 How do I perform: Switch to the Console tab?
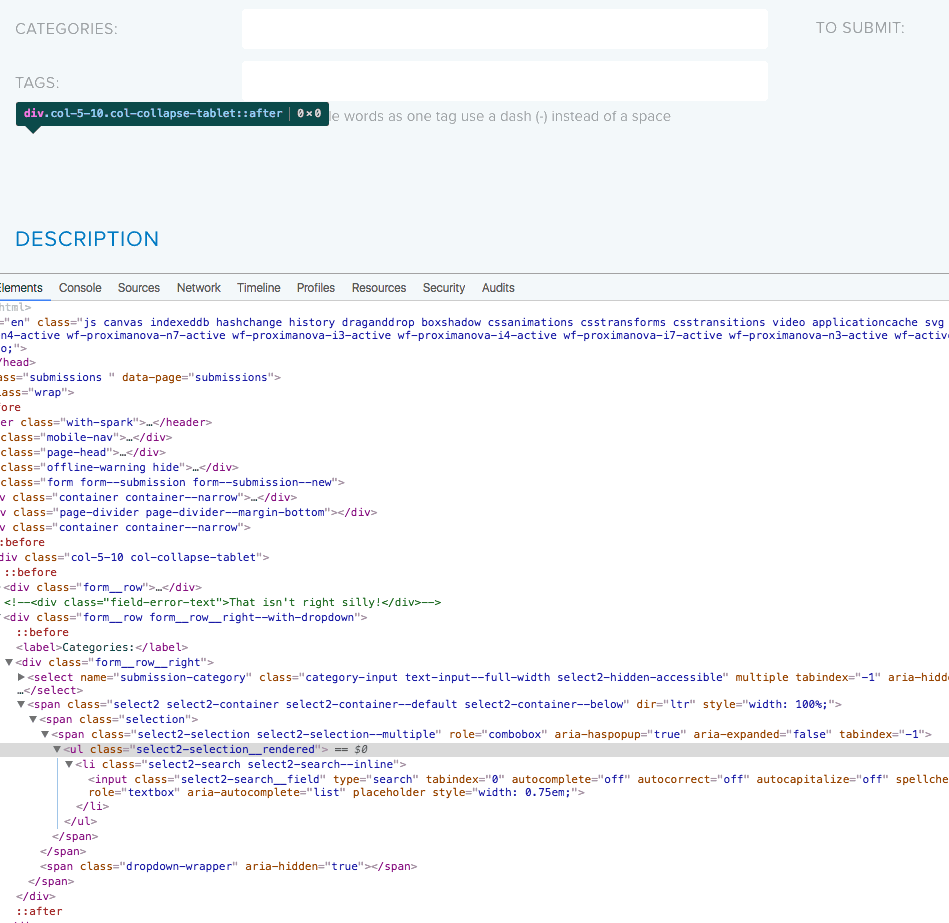point(80,288)
